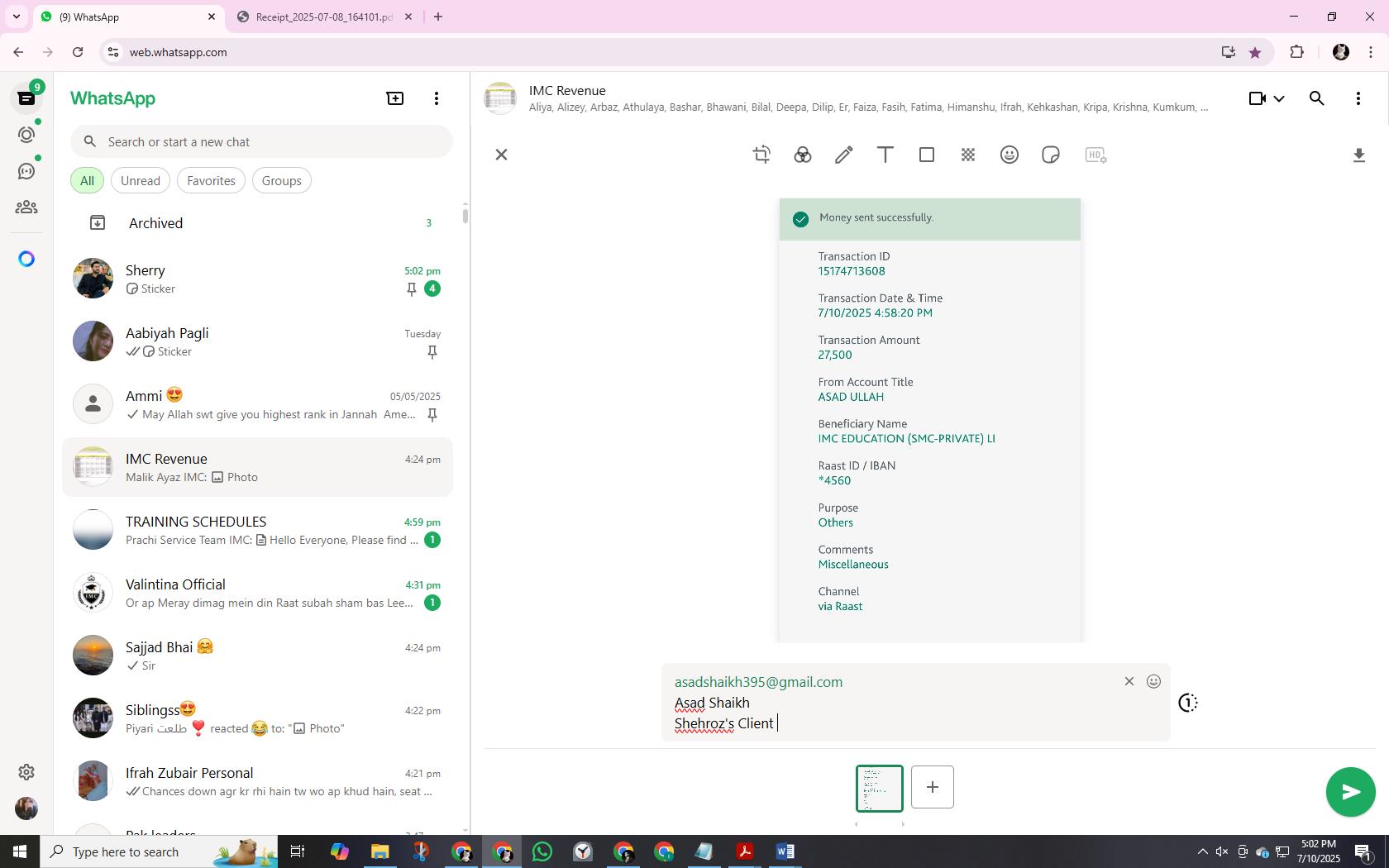Add another file to send
1389x868 pixels.
[932, 787]
